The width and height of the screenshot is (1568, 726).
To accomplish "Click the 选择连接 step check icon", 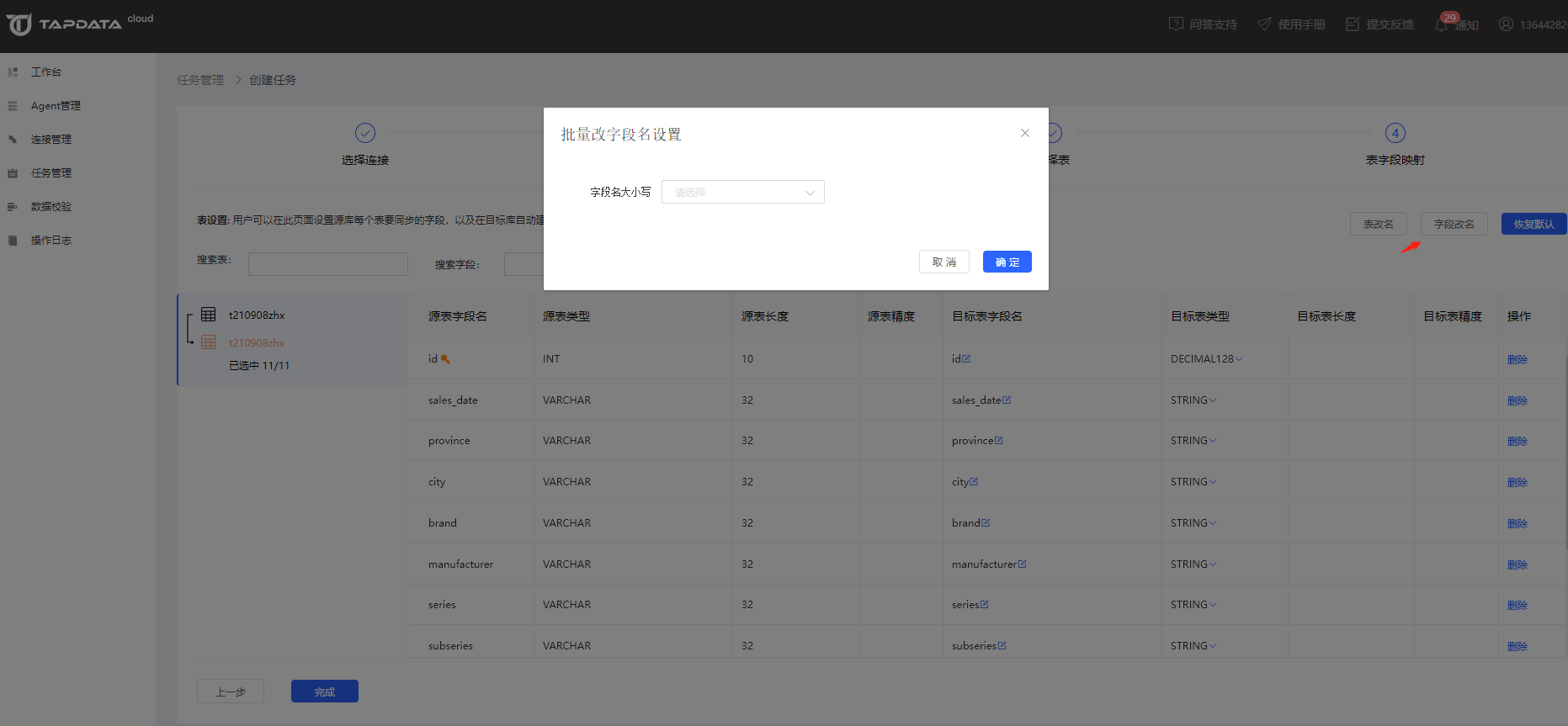I will click(x=364, y=133).
